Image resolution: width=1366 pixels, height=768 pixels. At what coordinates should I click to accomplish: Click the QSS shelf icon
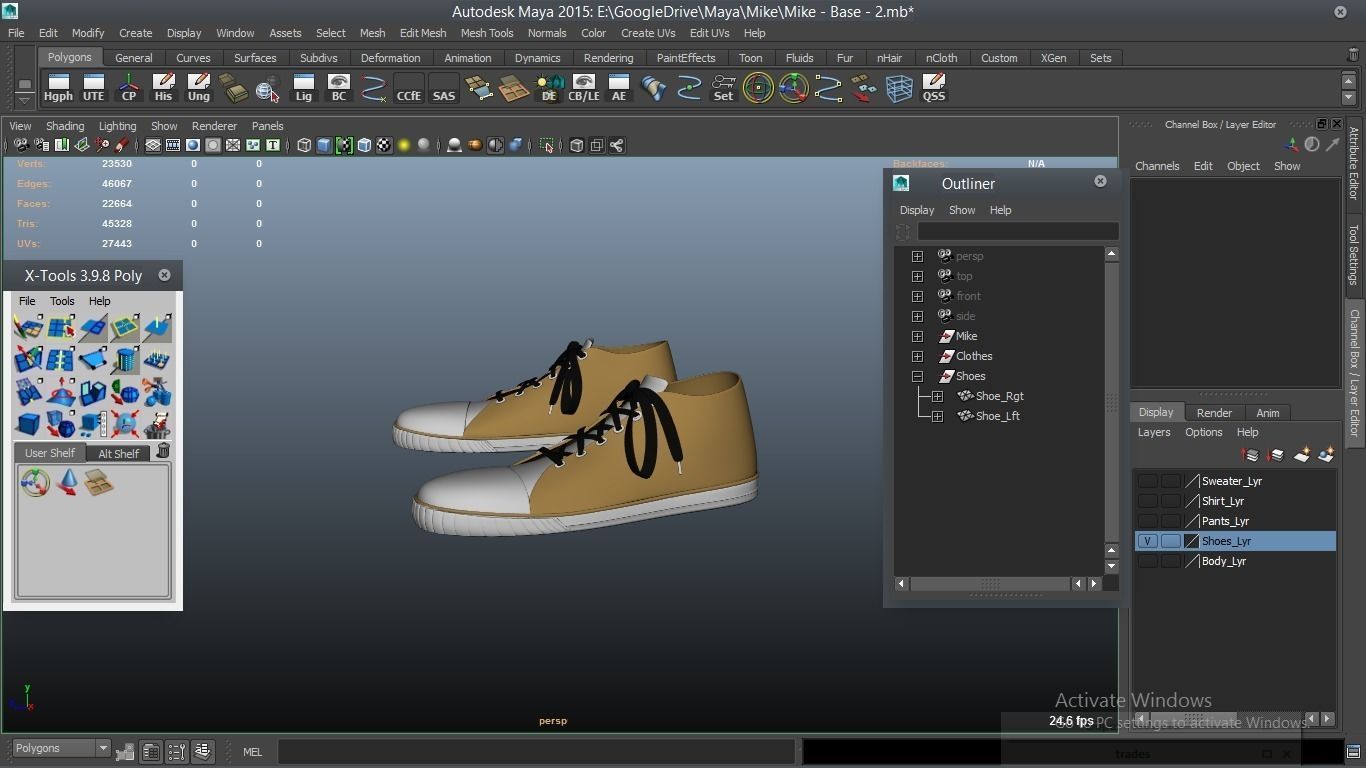tap(933, 88)
